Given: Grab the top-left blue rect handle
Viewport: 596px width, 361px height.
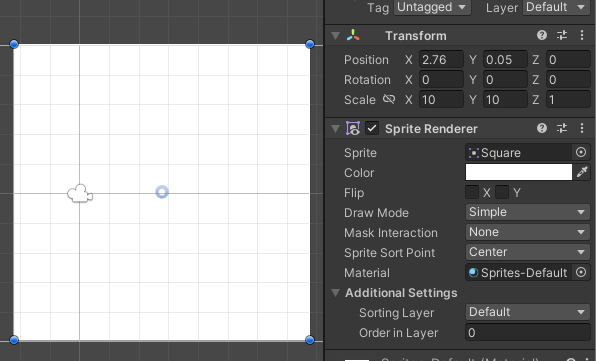Looking at the screenshot, I should coord(14,44).
